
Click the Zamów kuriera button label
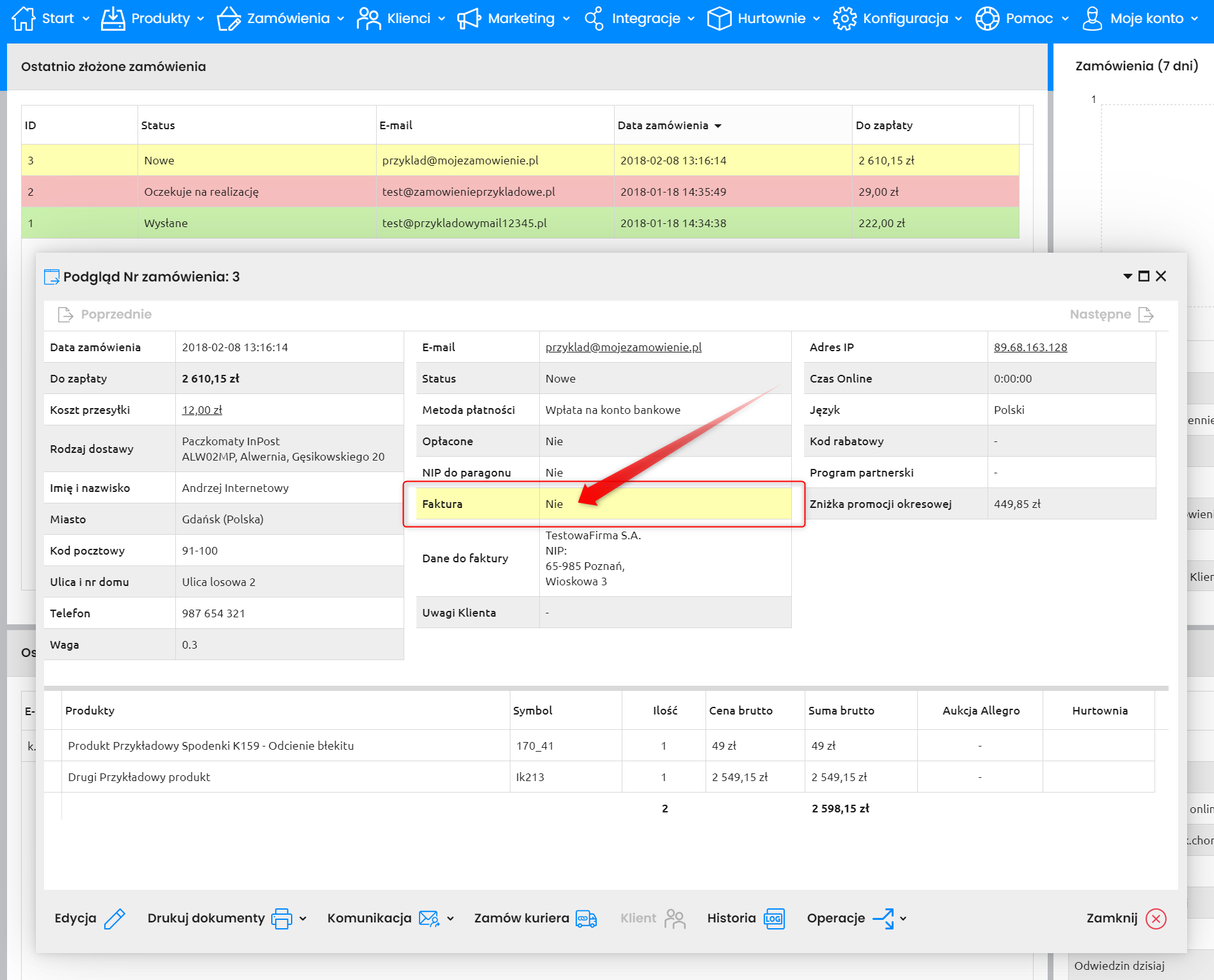(521, 919)
